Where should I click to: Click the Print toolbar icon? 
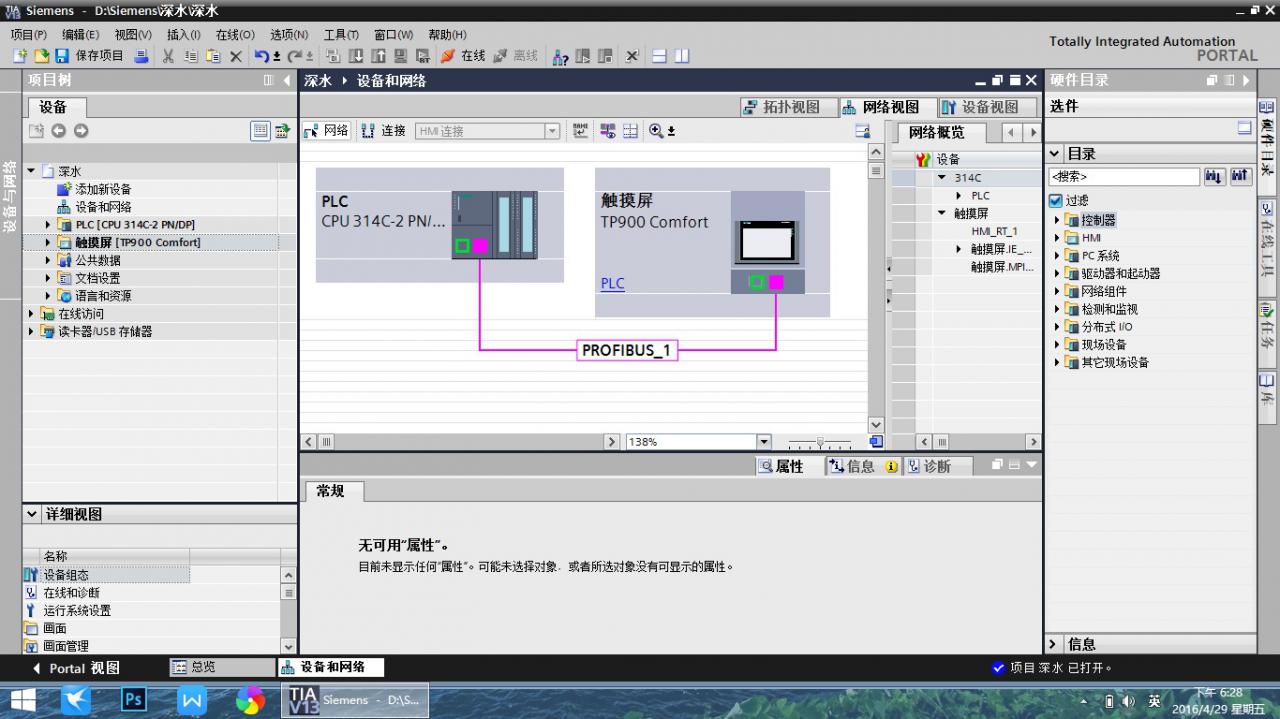141,56
